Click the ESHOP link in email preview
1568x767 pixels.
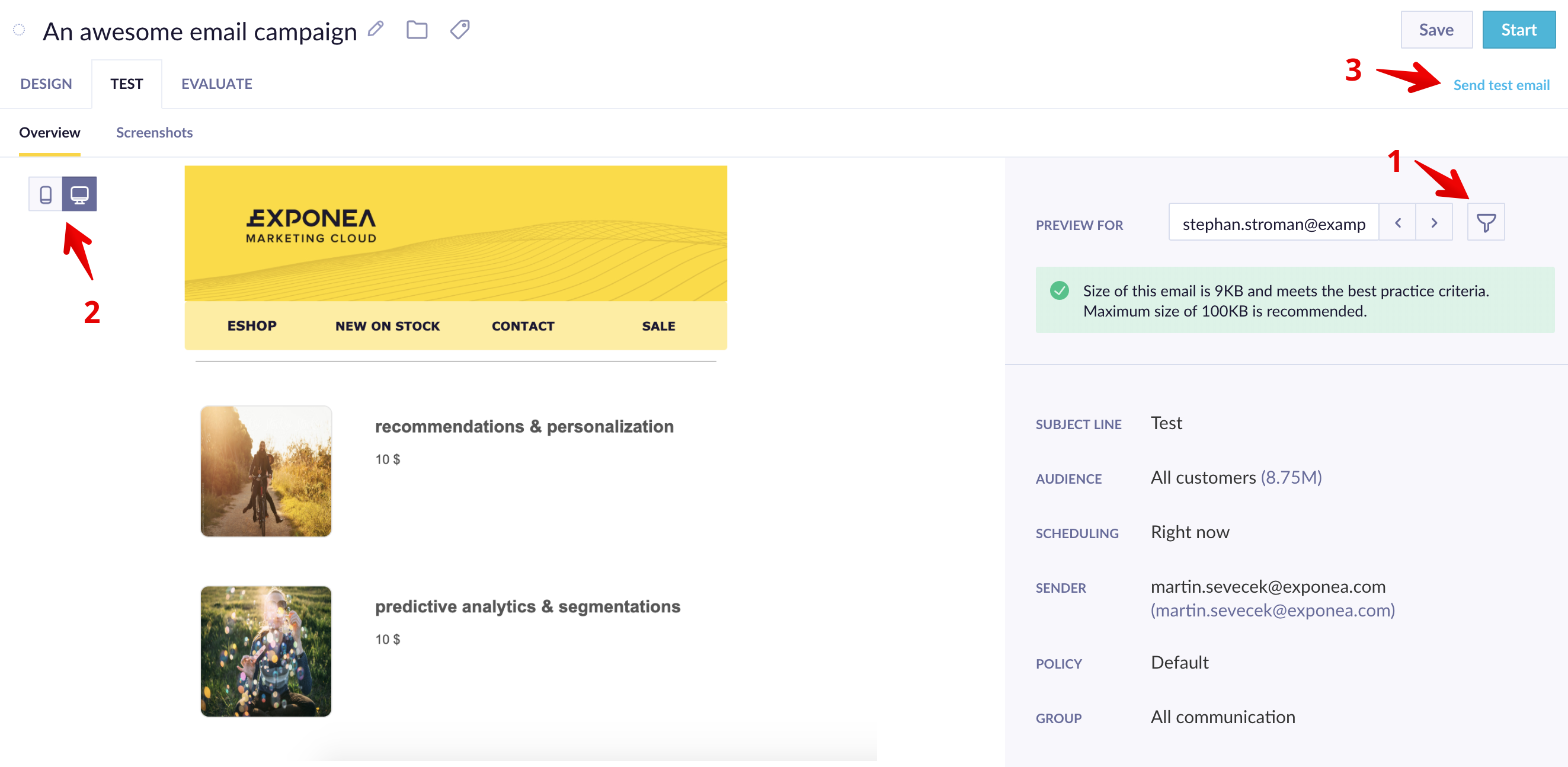click(x=252, y=326)
